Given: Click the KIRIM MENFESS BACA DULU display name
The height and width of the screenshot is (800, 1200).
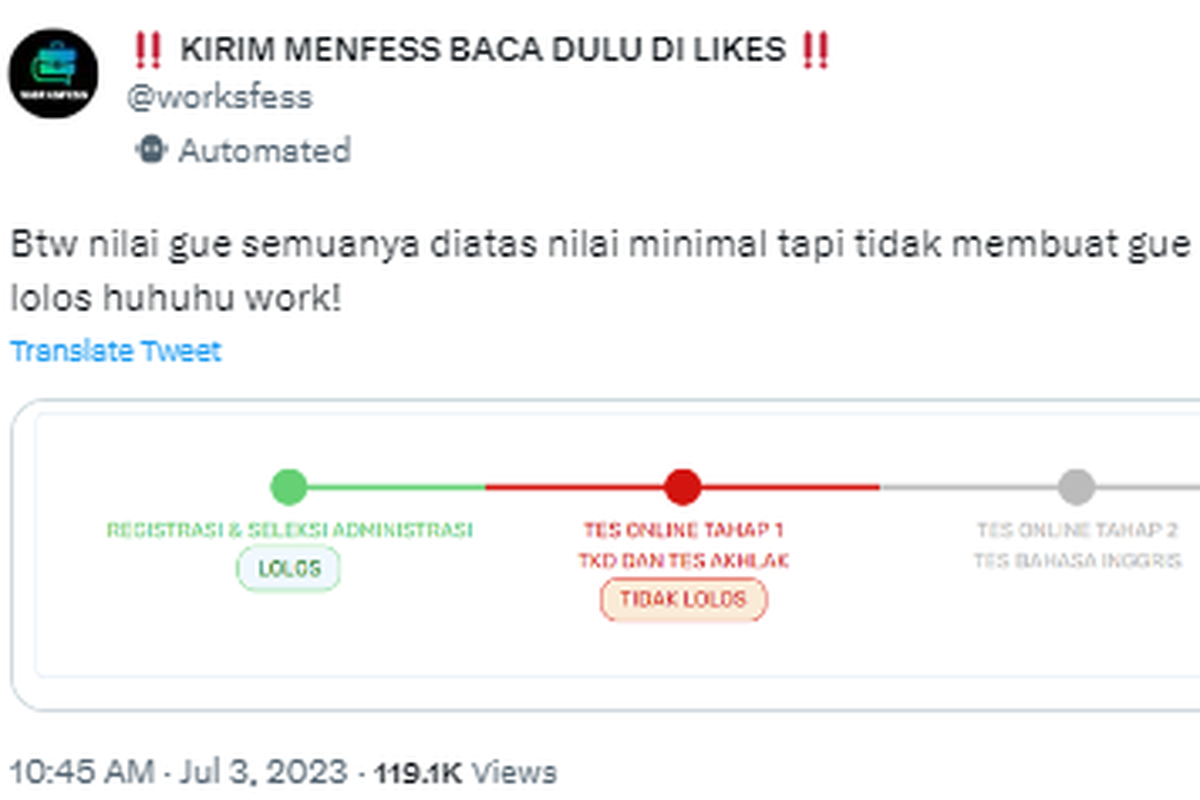Looking at the screenshot, I should 482,49.
